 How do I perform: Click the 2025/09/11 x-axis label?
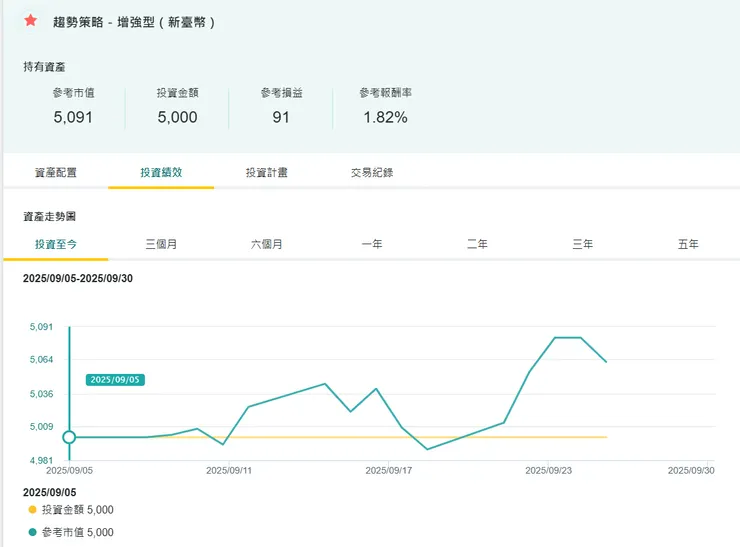click(x=229, y=471)
